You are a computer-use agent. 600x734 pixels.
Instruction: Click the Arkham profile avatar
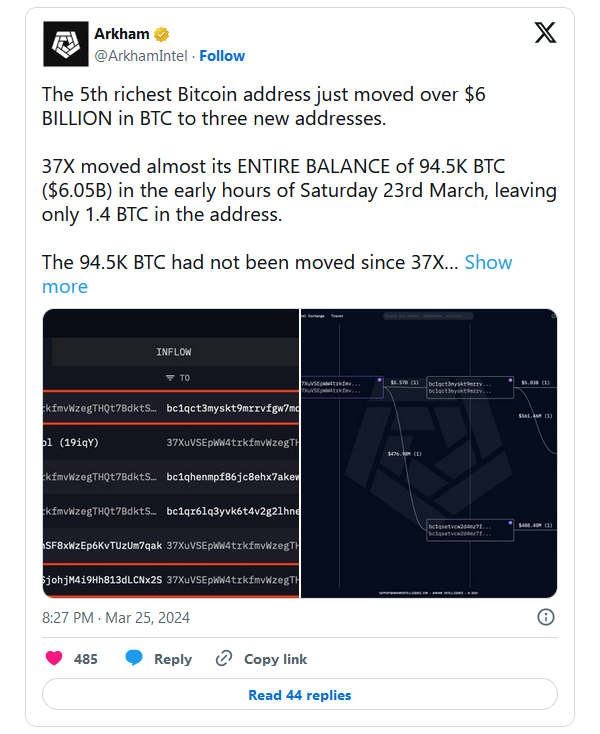click(63, 44)
